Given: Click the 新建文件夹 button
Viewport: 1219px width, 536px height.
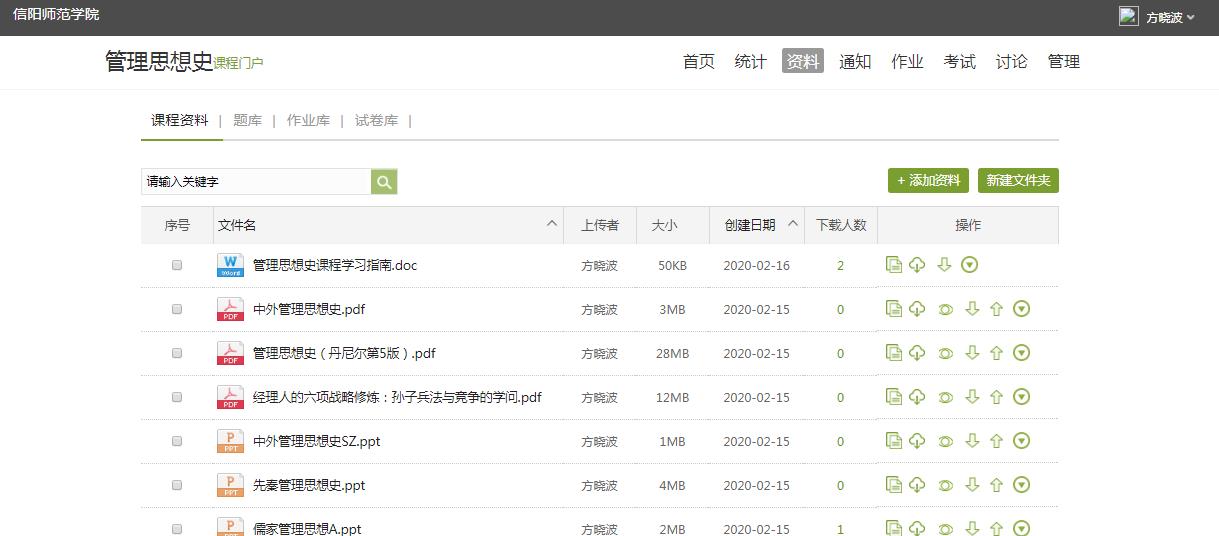Looking at the screenshot, I should tap(1018, 181).
